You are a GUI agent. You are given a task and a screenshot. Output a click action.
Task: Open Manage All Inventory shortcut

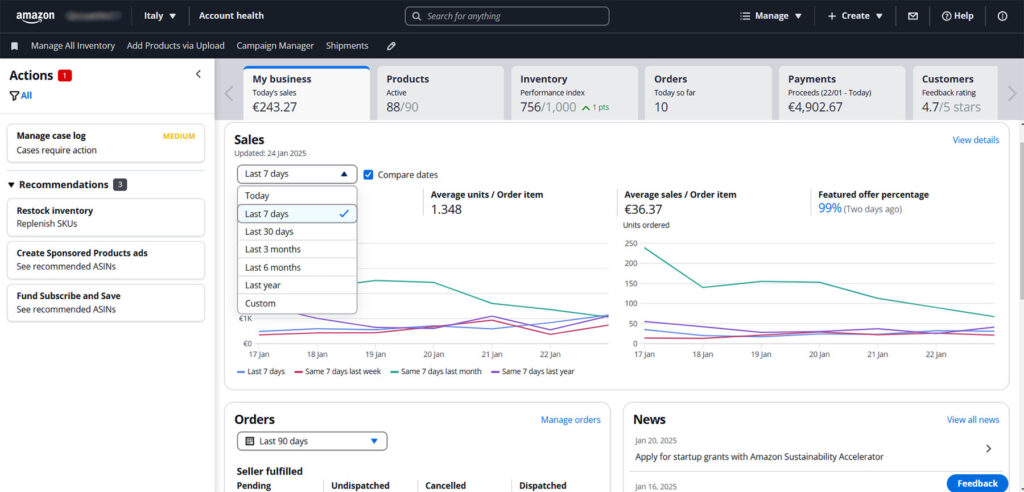72,46
